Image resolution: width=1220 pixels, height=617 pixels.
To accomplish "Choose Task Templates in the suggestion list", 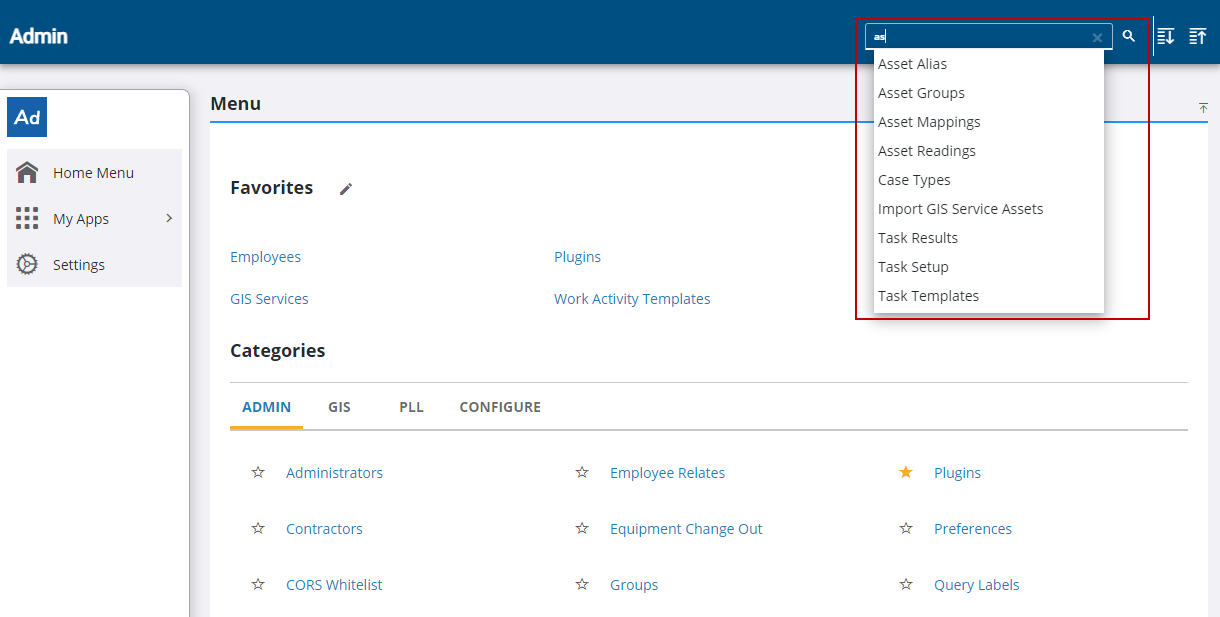I will (928, 295).
